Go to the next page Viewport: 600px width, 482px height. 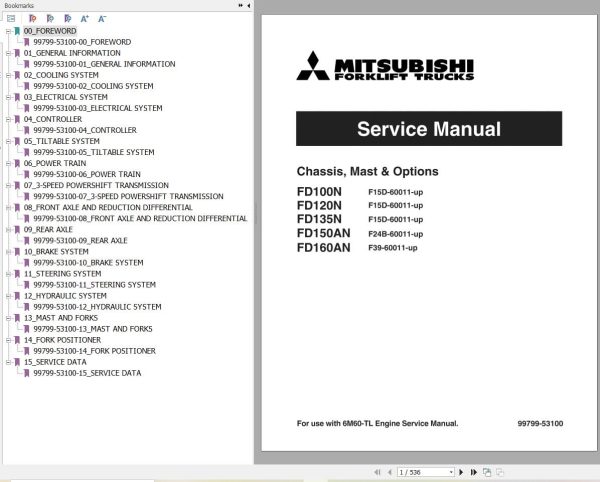pos(461,472)
